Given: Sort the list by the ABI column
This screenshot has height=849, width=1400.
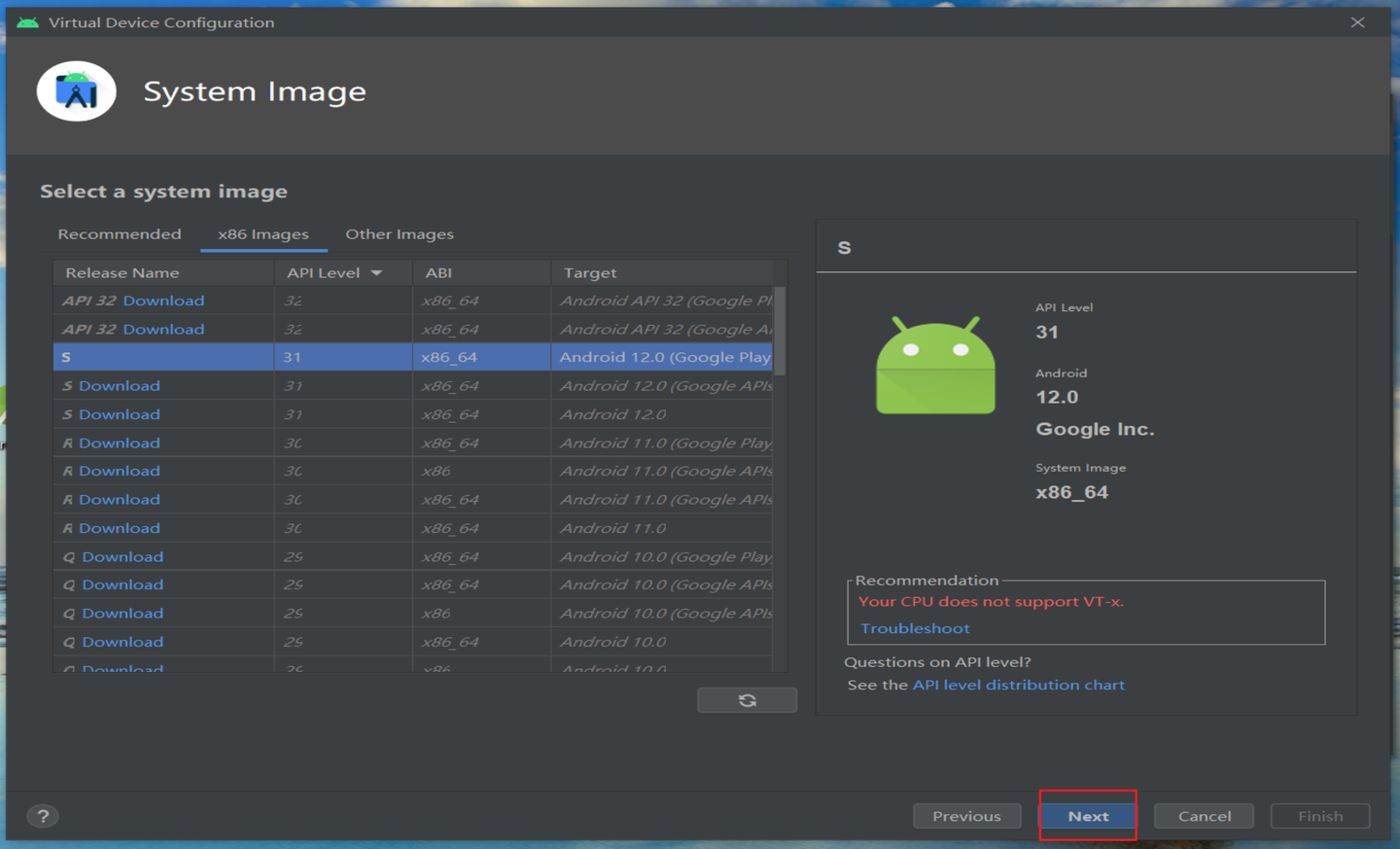Looking at the screenshot, I should tap(438, 272).
